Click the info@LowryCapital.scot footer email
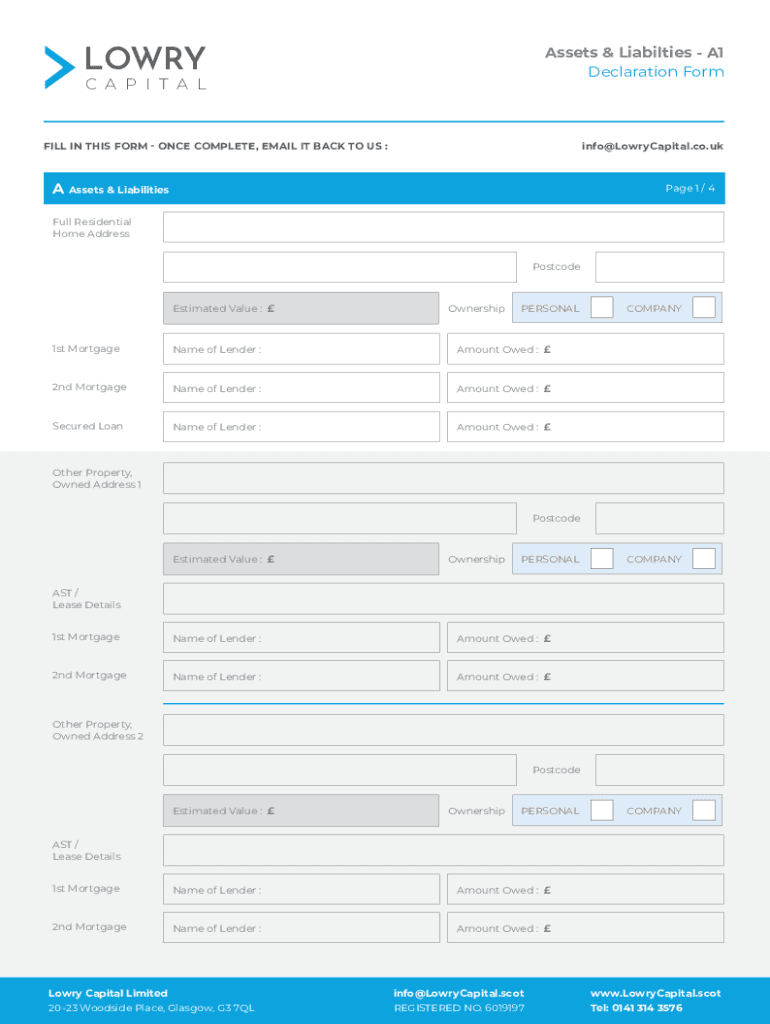Image resolution: width=770 pixels, height=1024 pixels. coord(459,993)
